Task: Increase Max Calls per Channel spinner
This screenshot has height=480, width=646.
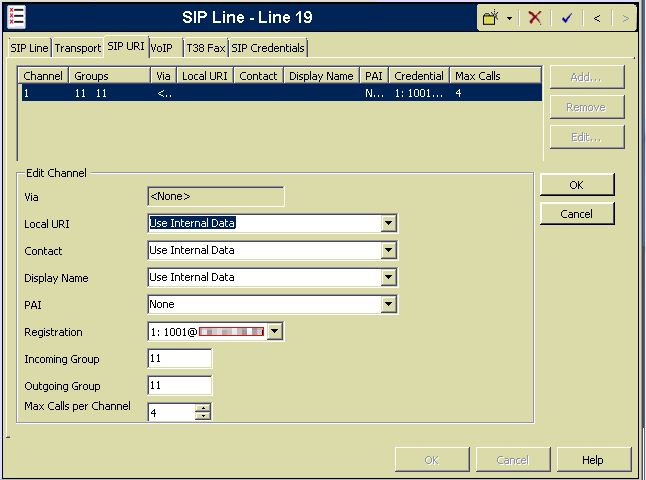Action: pos(203,407)
